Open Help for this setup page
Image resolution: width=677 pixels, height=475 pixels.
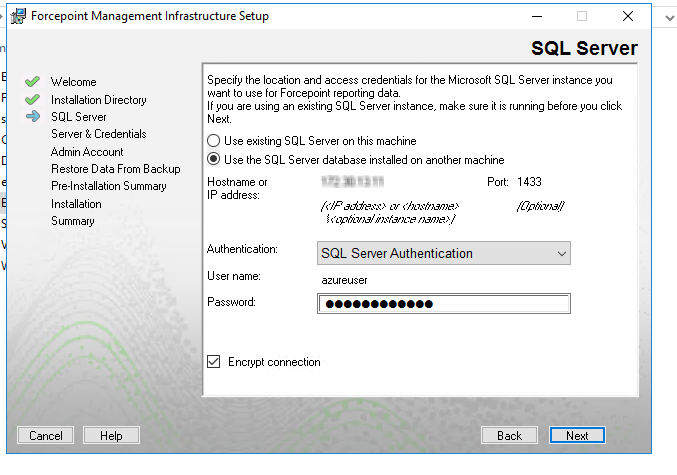pyautogui.click(x=111, y=435)
